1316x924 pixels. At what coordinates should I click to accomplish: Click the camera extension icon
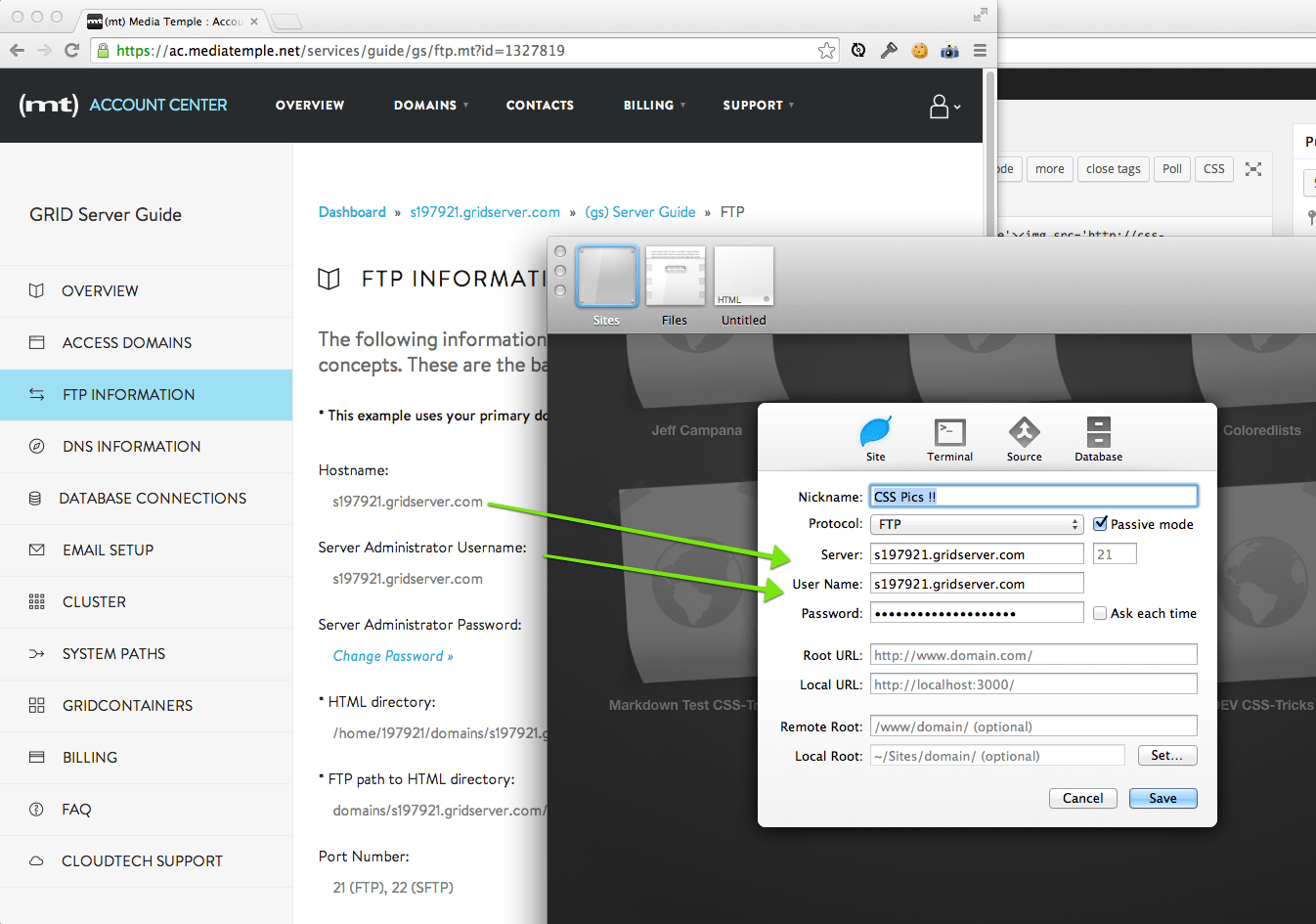pyautogui.click(x=949, y=50)
